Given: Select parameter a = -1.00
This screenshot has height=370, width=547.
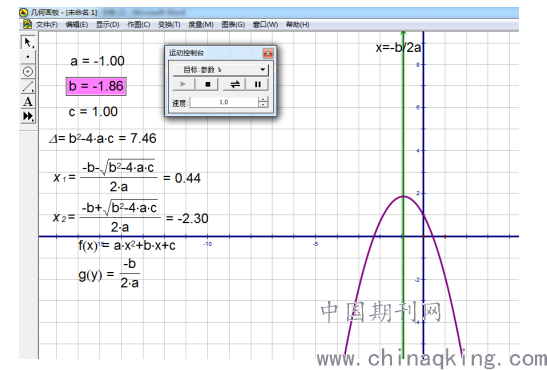Looking at the screenshot, I should click(x=97, y=61).
